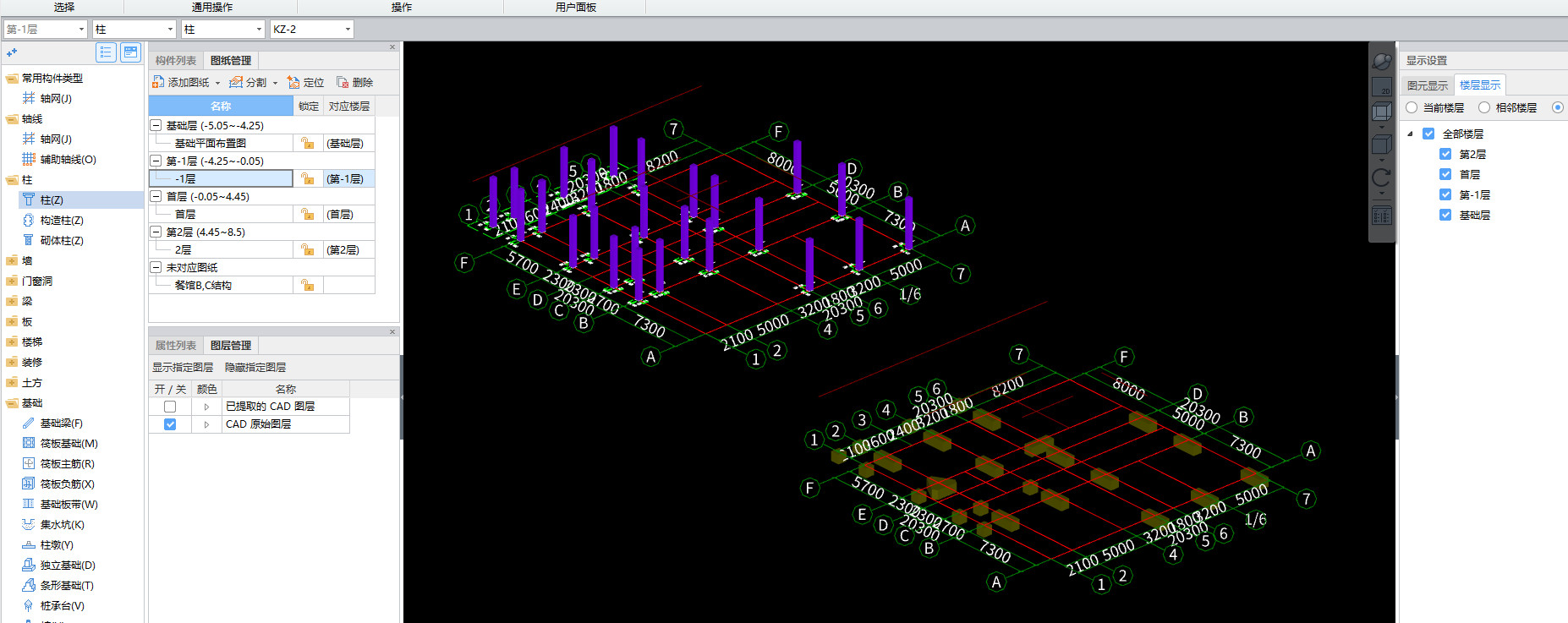Expand 已提取的 CAD 图层 row arrow
Image resolution: width=1568 pixels, height=623 pixels.
click(x=206, y=407)
